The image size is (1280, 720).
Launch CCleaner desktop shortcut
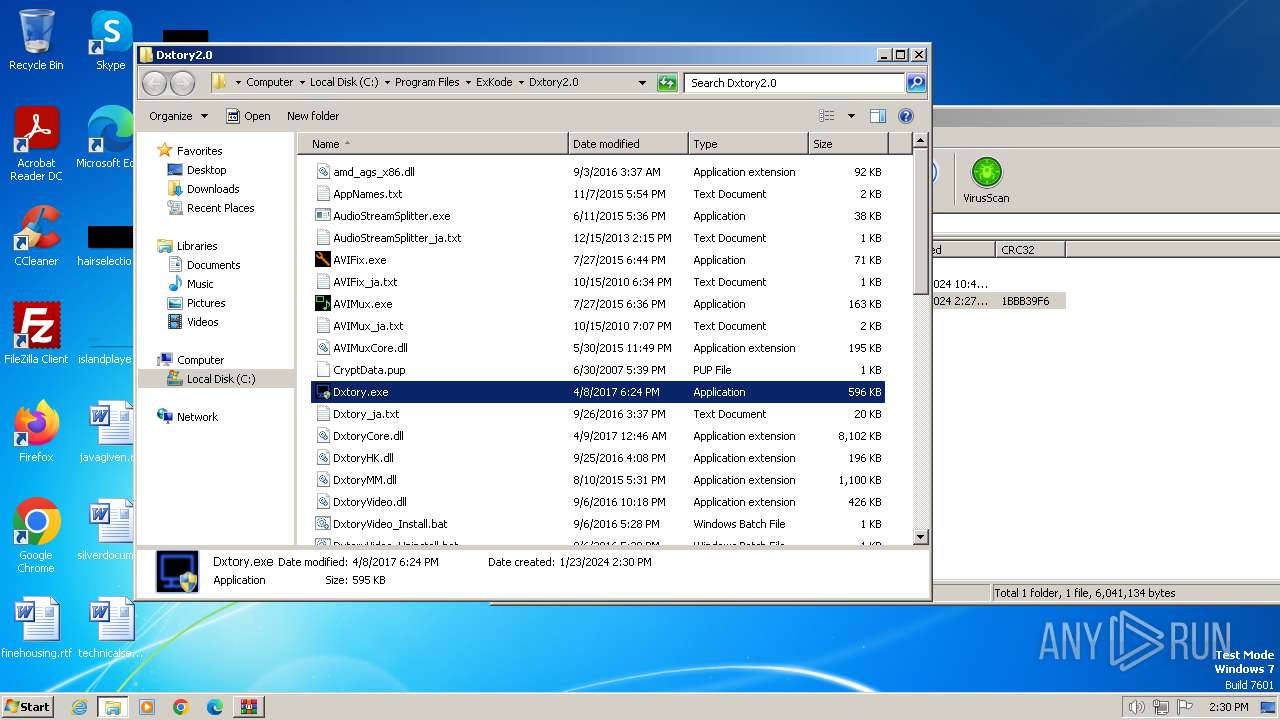[36, 236]
